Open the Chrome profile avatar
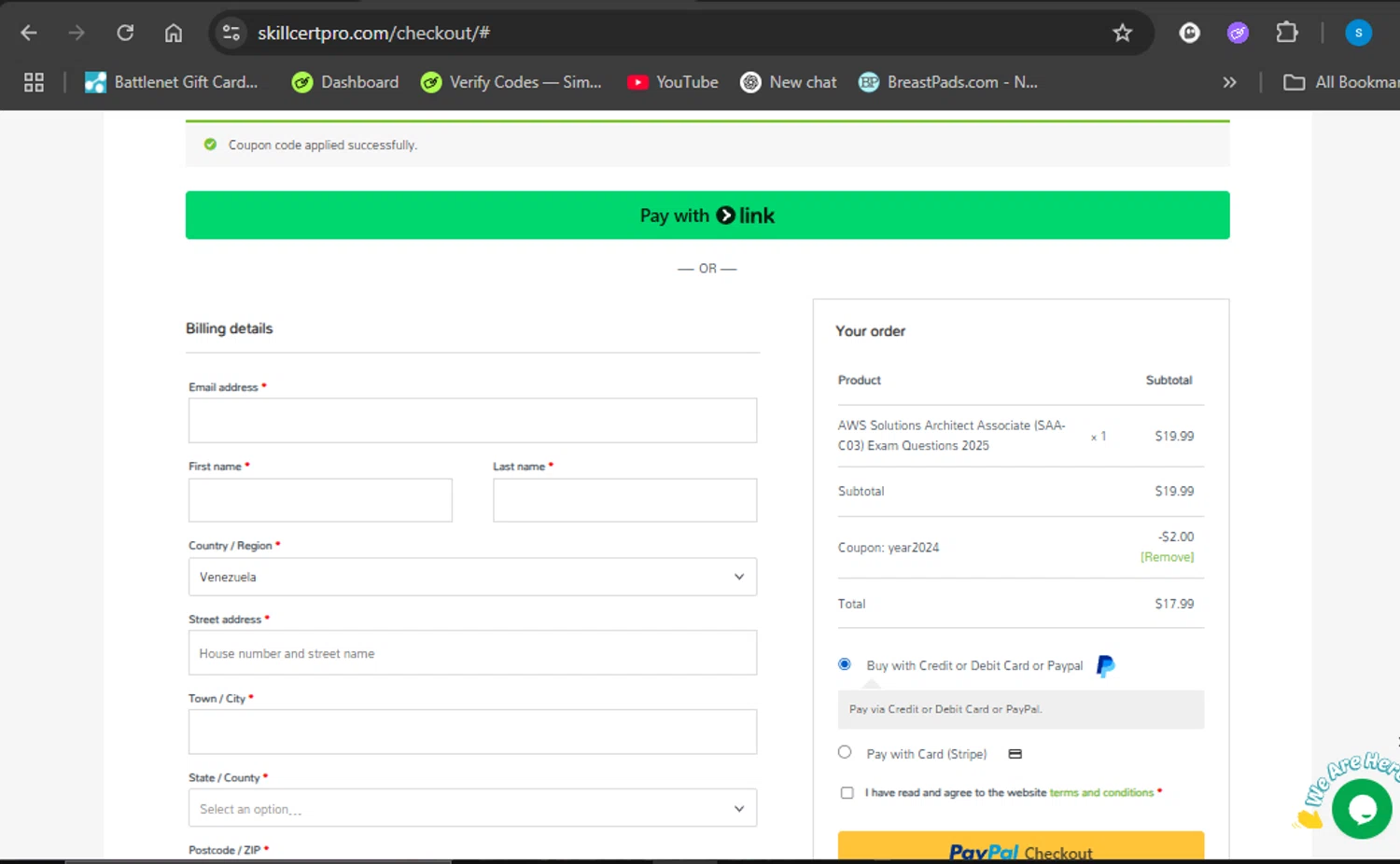 (1358, 33)
